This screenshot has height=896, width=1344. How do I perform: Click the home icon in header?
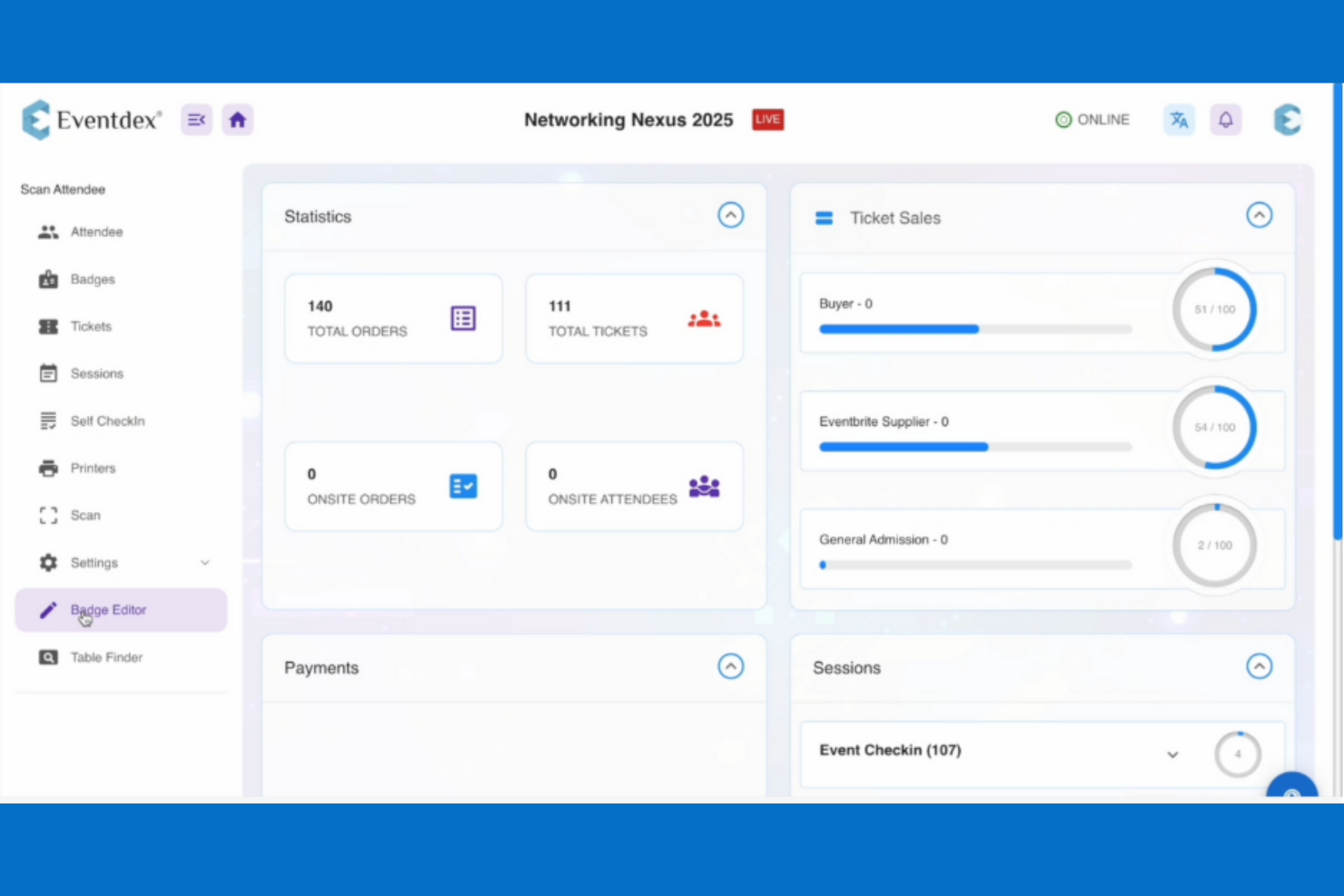point(237,119)
